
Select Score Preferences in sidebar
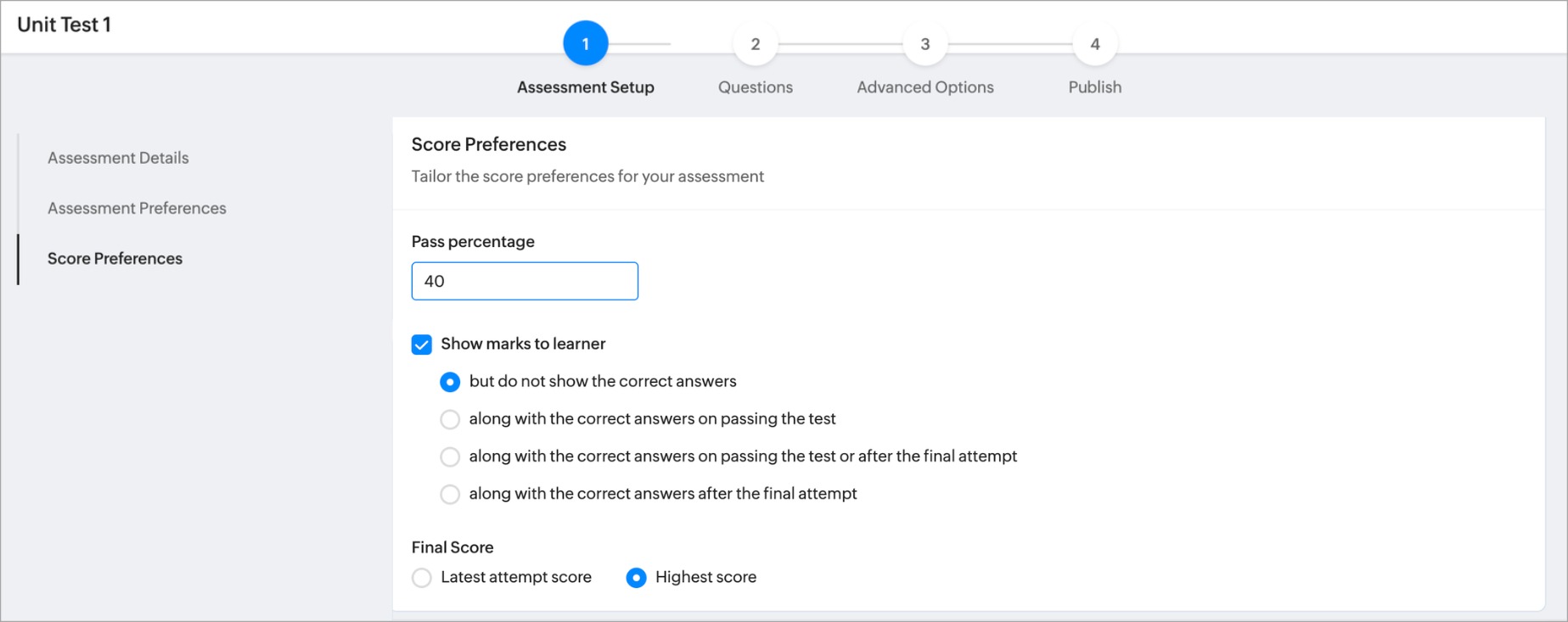click(x=115, y=259)
